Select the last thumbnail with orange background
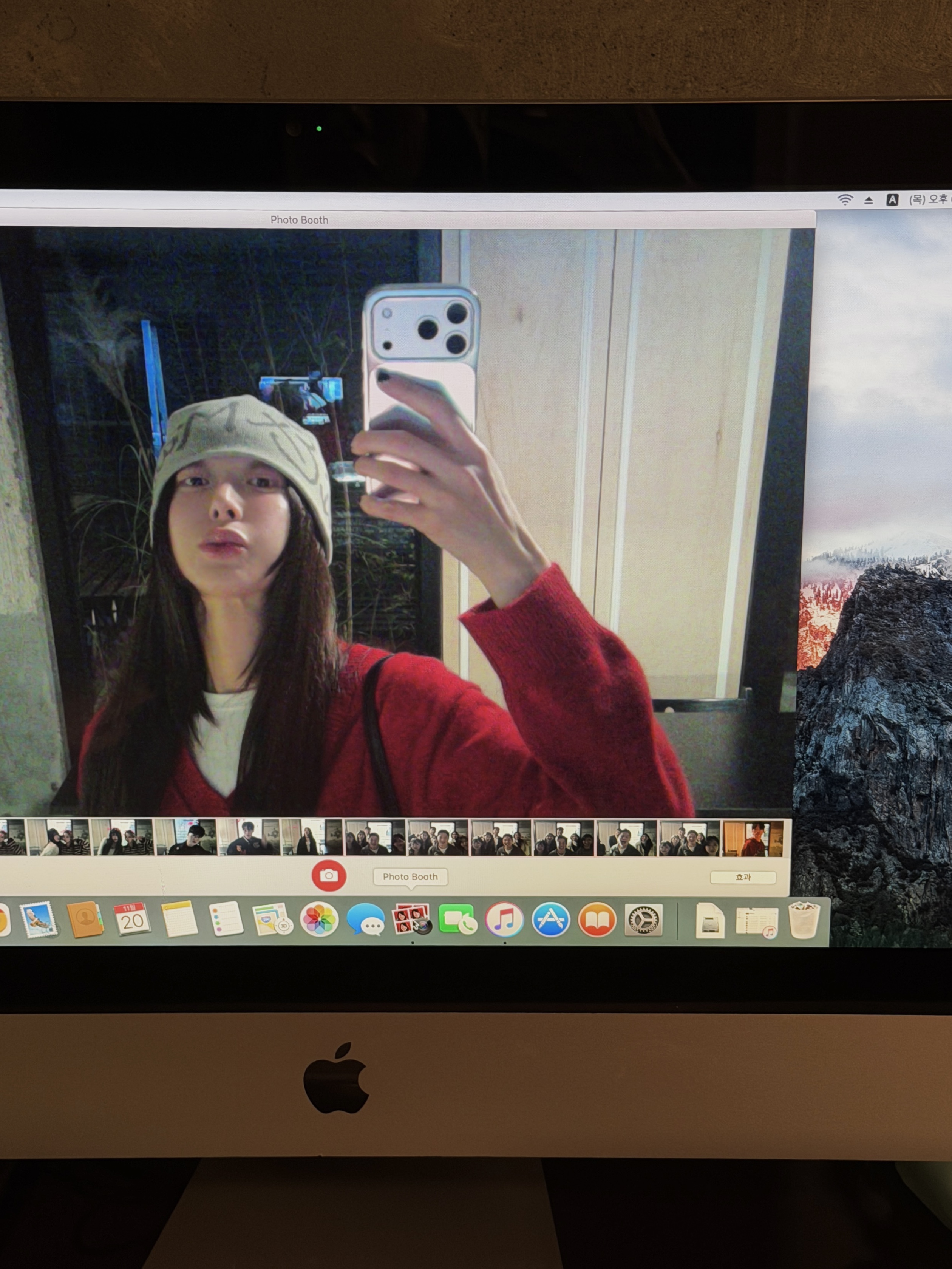The width and height of the screenshot is (952, 1269). point(752,839)
